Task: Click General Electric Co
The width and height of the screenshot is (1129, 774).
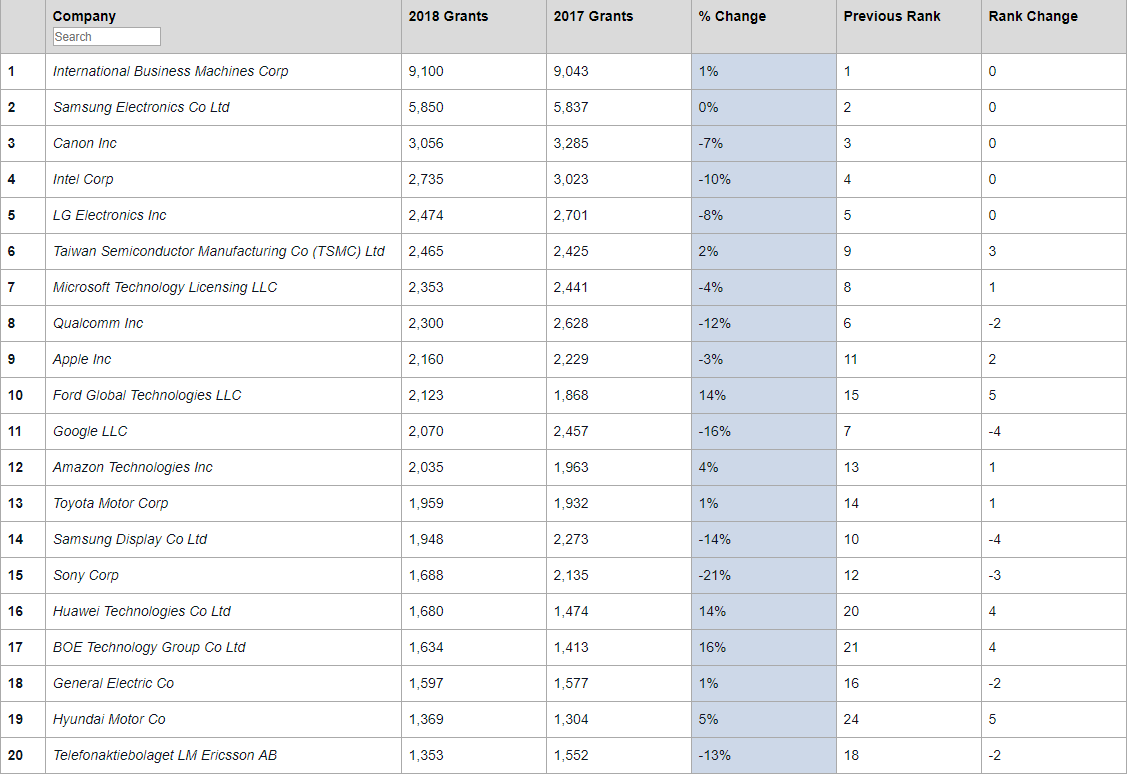Action: coord(114,683)
